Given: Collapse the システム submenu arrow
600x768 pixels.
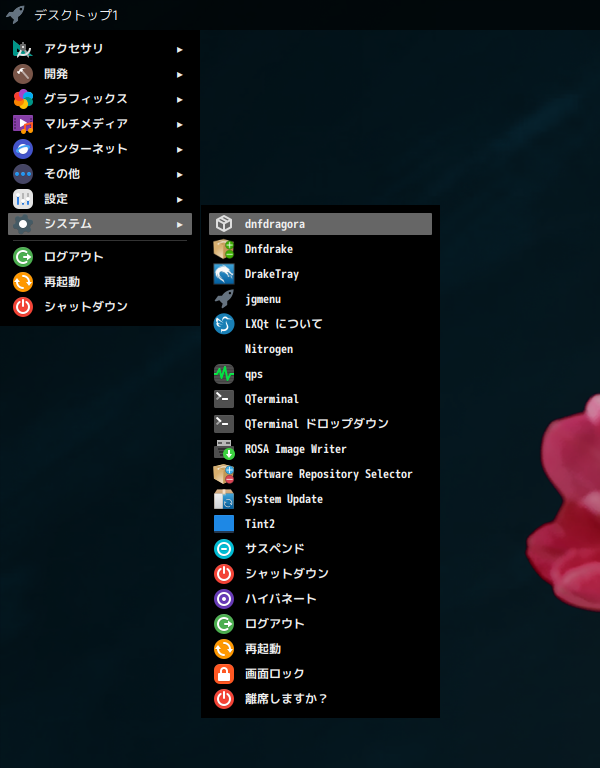Looking at the screenshot, I should [180, 224].
